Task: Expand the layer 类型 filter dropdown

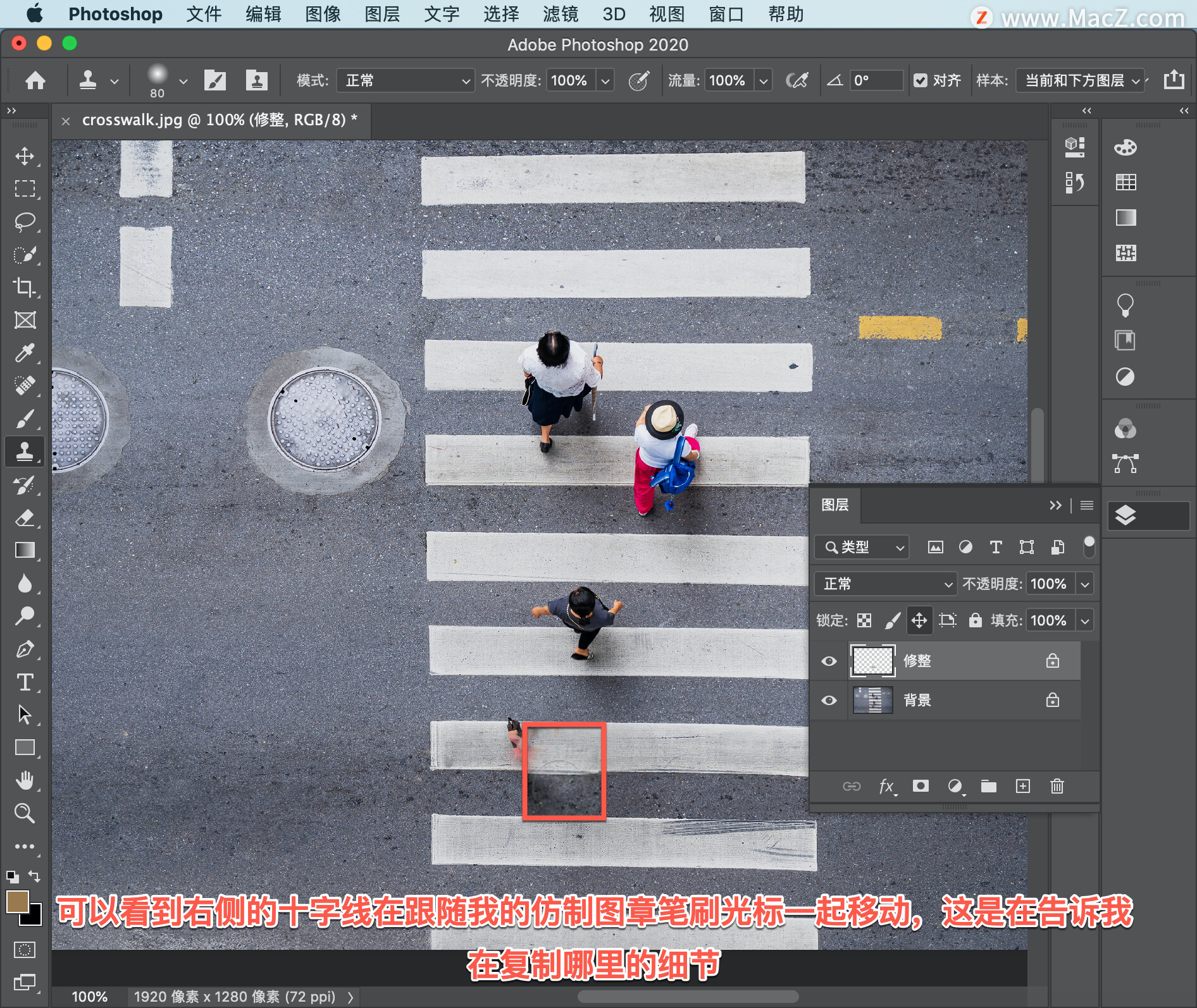Action: click(862, 547)
